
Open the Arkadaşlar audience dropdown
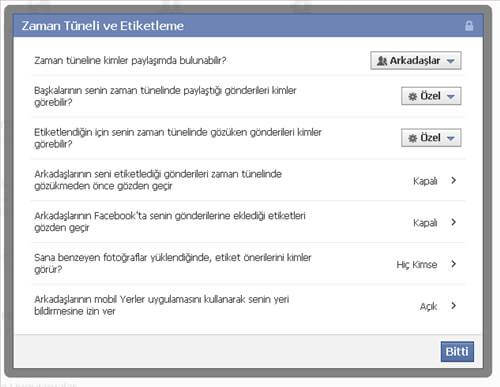click(x=416, y=60)
